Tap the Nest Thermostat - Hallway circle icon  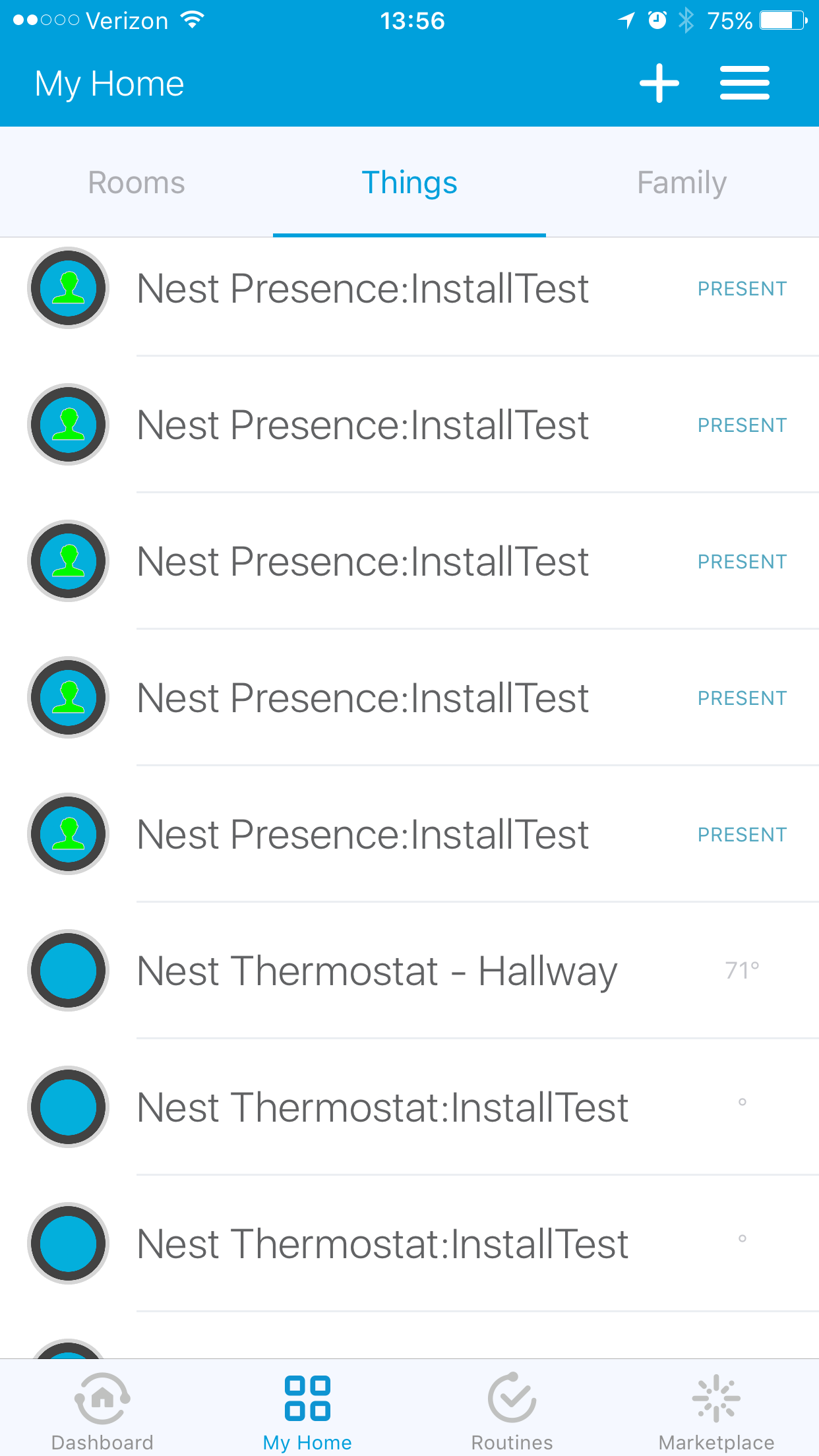tap(69, 971)
